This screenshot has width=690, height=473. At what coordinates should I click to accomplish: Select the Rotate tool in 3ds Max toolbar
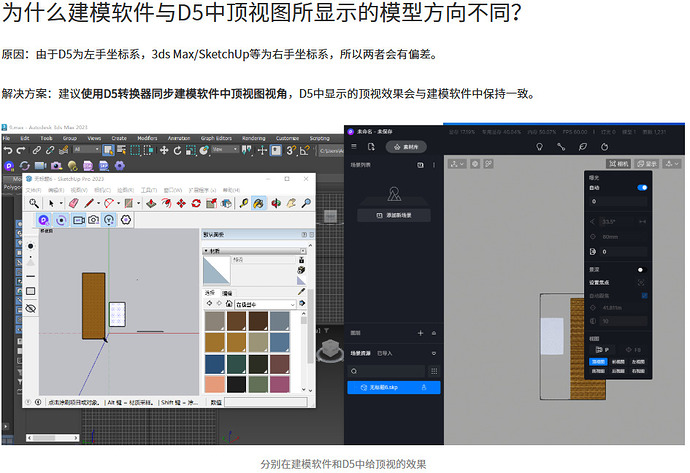pyautogui.click(x=177, y=150)
